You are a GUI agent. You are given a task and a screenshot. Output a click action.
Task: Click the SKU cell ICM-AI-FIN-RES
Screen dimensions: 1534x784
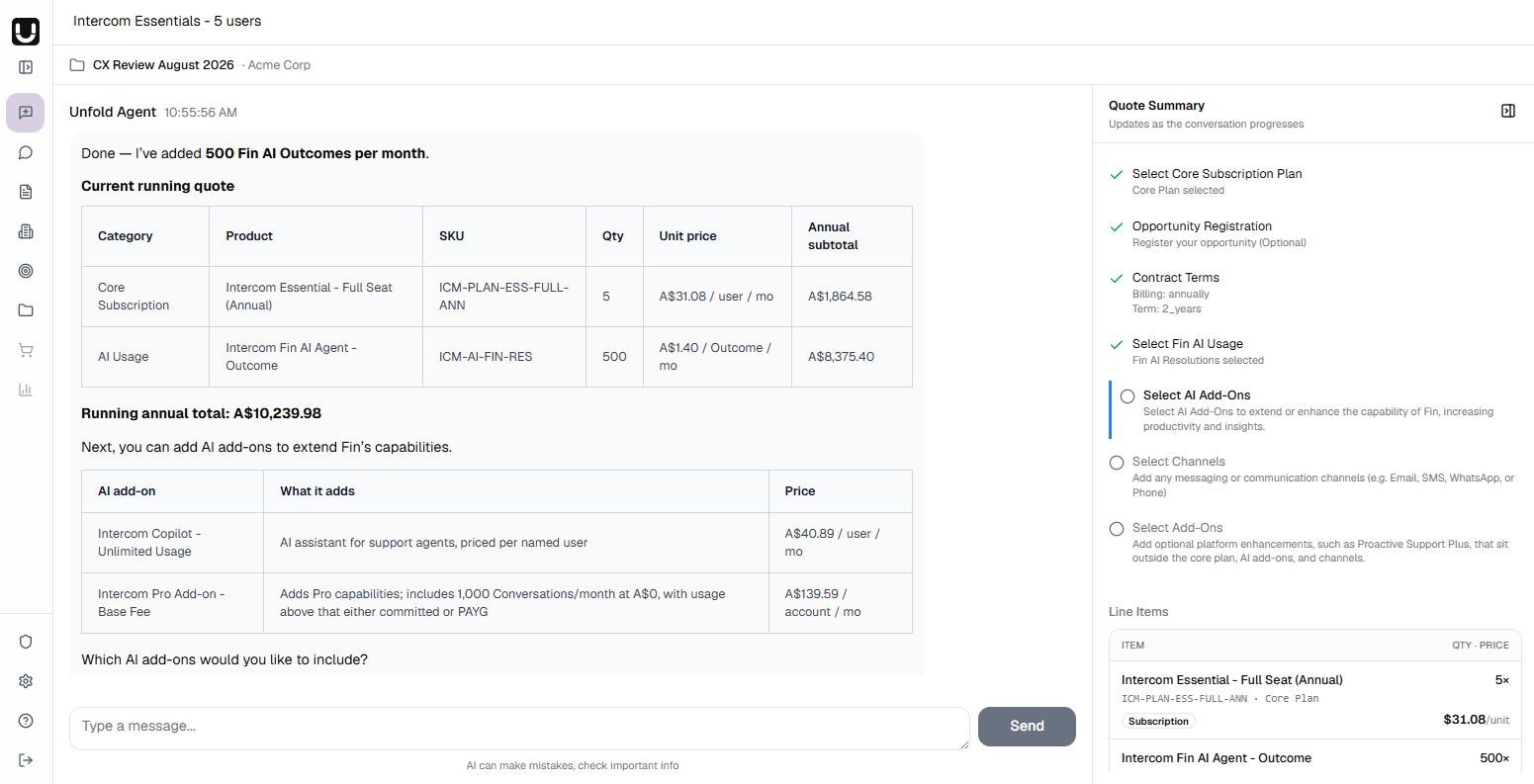(504, 357)
